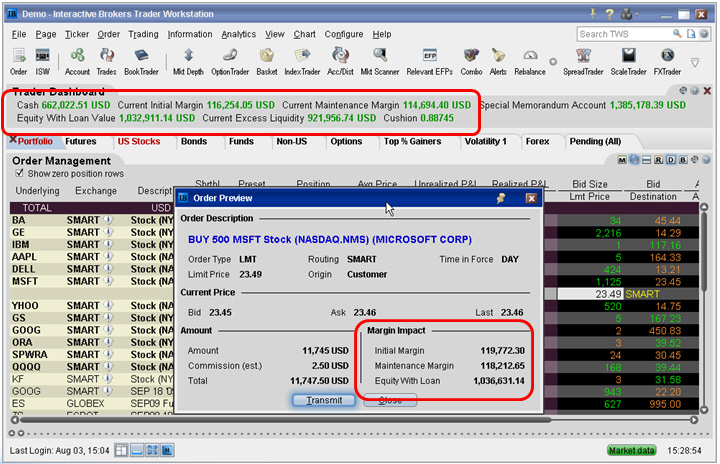Open the Relevant EFPs tool
Image resolution: width=720 pixels, height=464 pixels.
point(429,62)
